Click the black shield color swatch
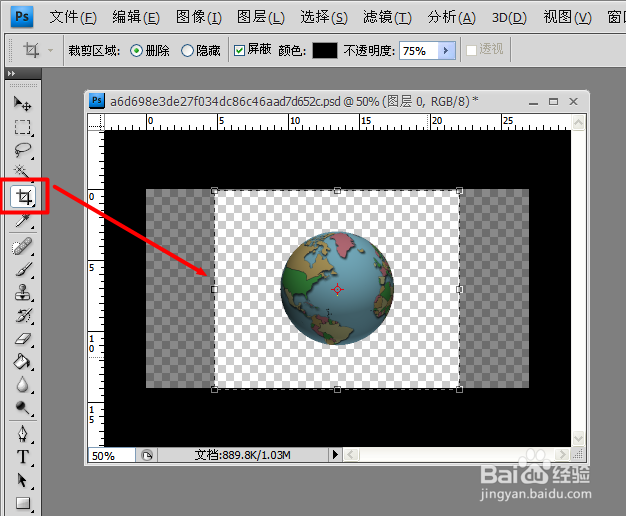 [x=325, y=51]
